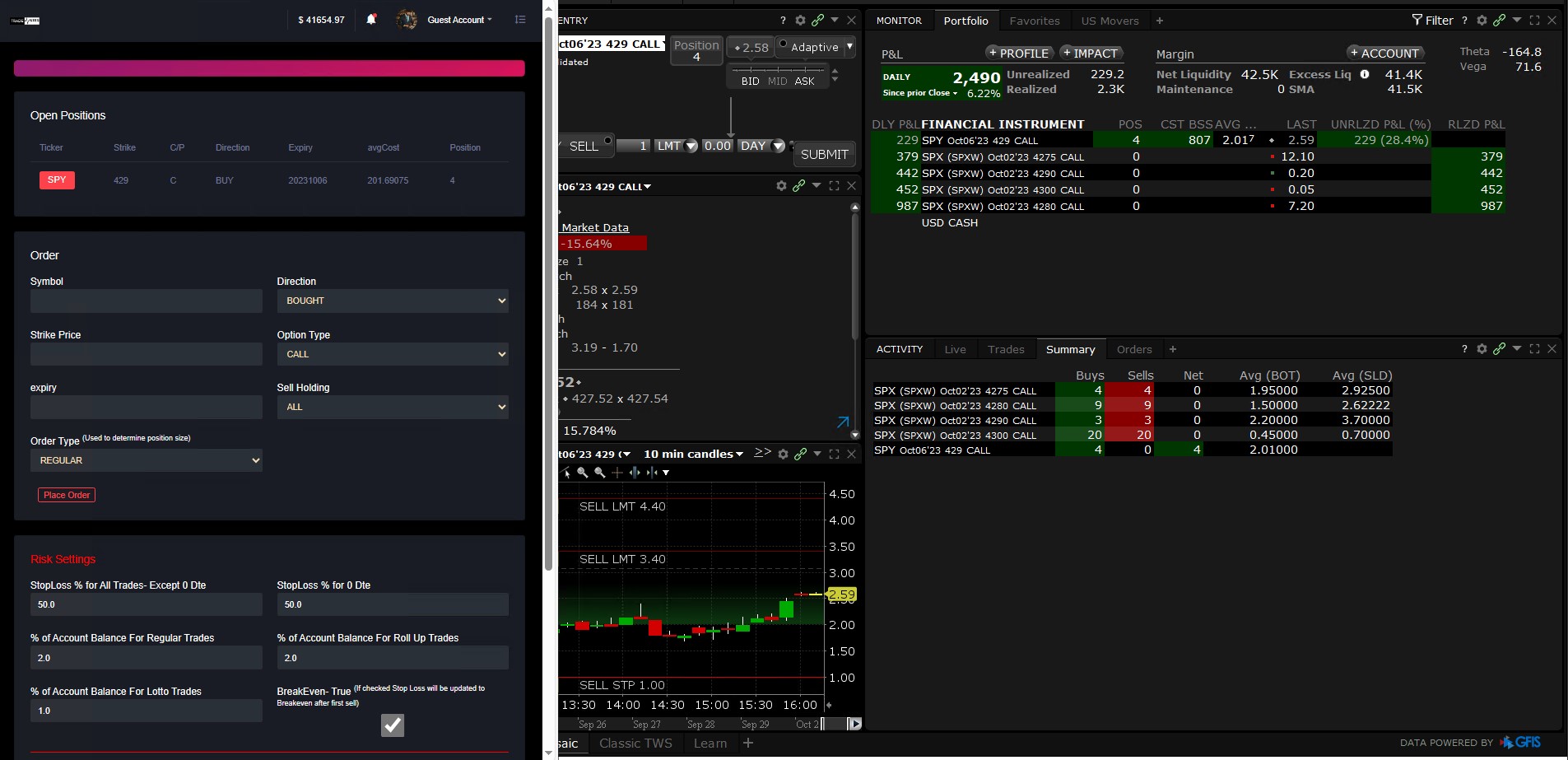Click the first magnifier zoom icon on chart
Image resolution: width=1568 pixels, height=760 pixels.
point(583,473)
